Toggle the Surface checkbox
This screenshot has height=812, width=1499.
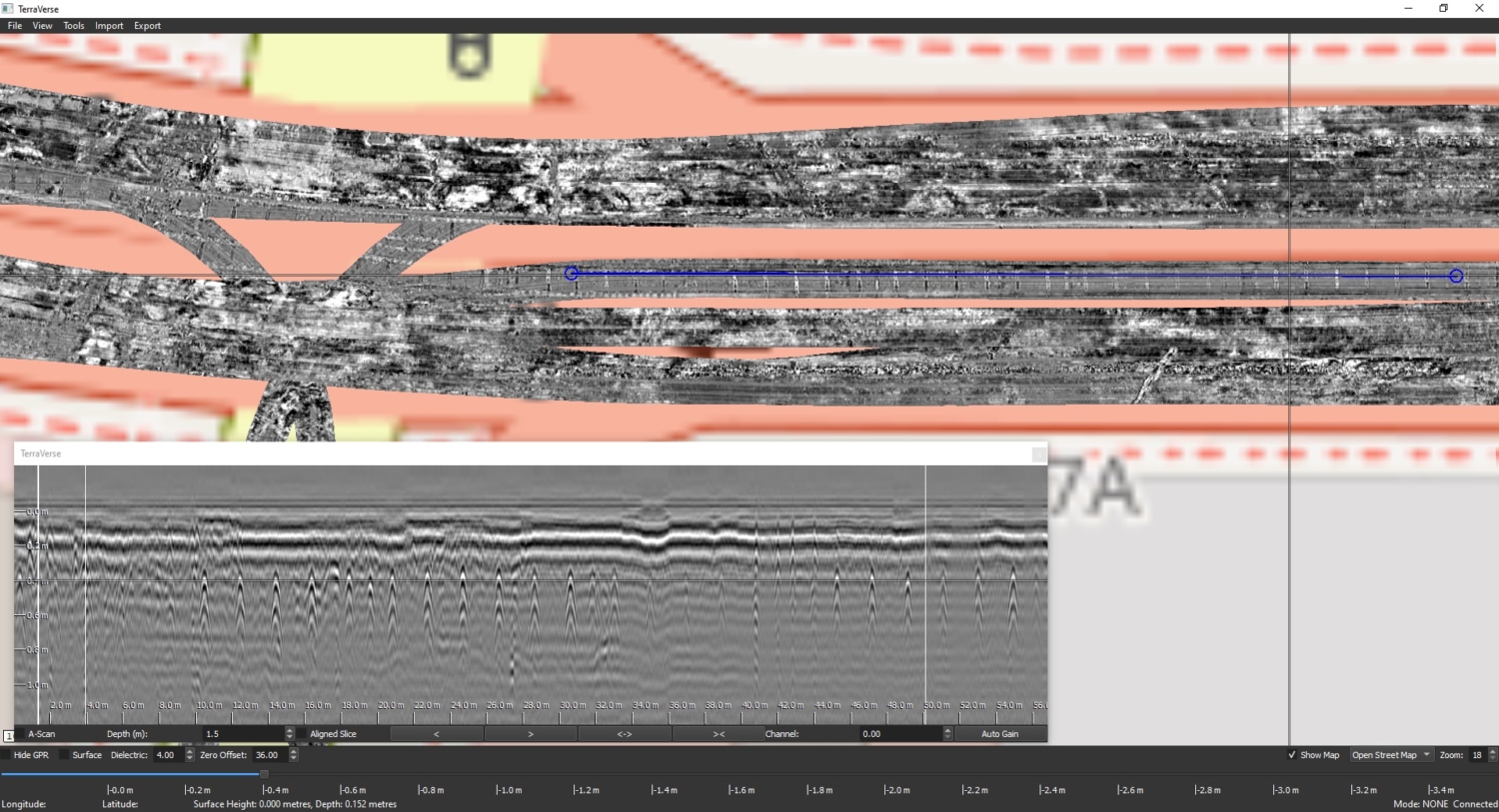click(64, 755)
